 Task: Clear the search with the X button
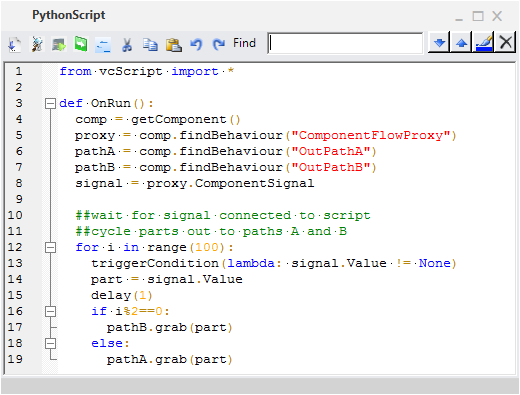point(506,43)
